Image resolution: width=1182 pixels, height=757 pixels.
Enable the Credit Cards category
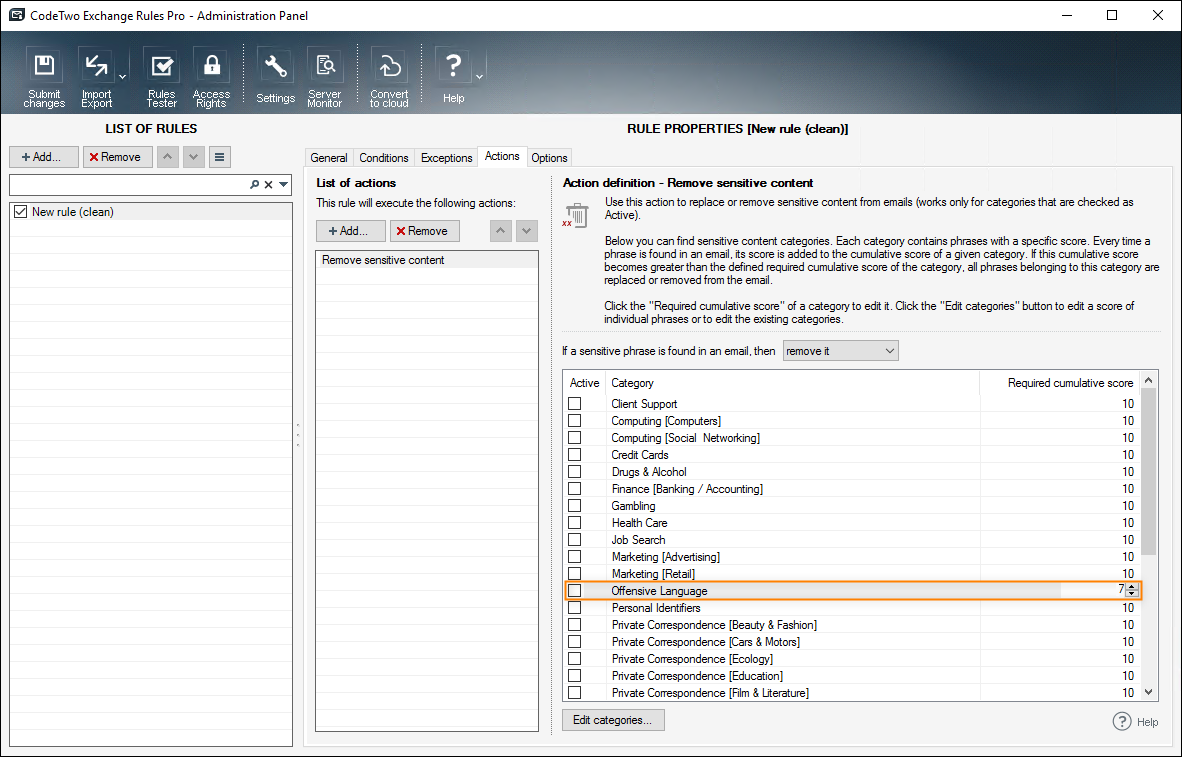pos(574,455)
